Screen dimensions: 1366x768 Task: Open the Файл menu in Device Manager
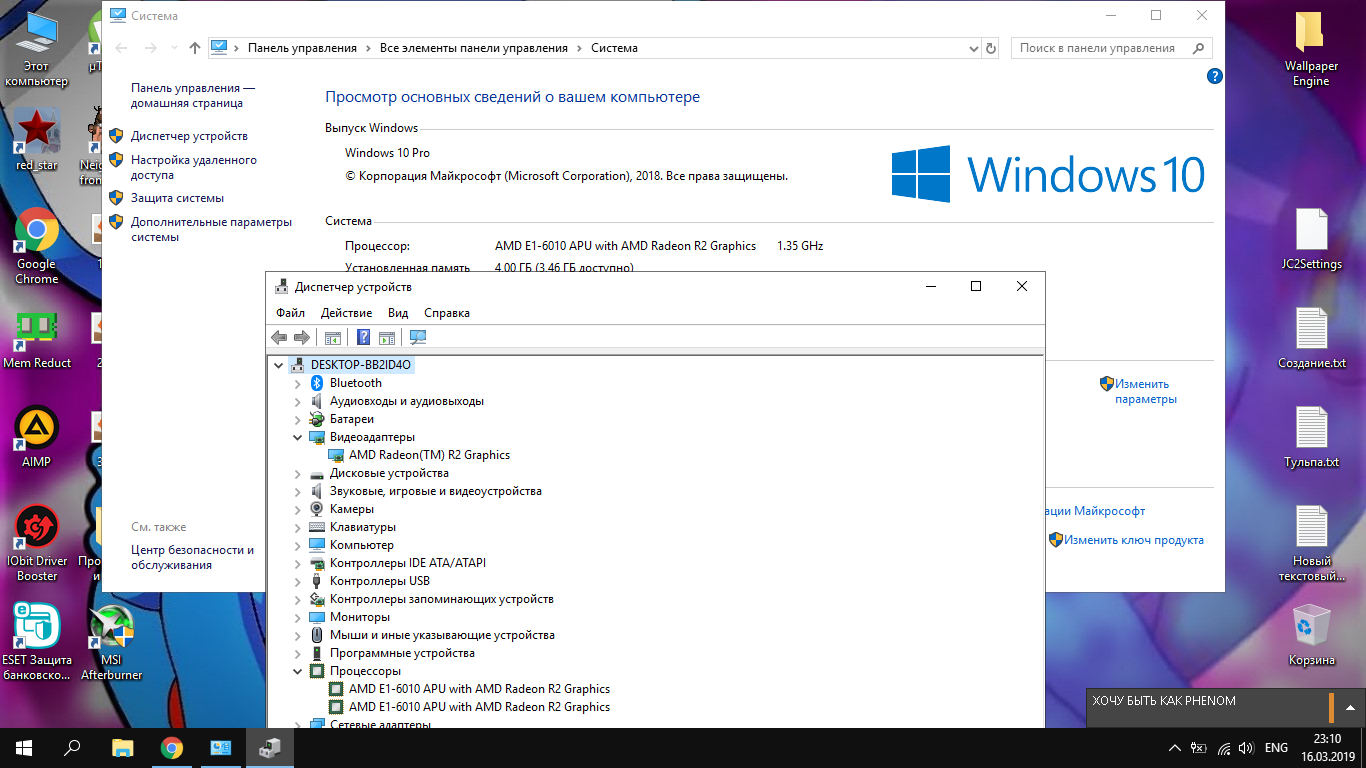(x=291, y=313)
